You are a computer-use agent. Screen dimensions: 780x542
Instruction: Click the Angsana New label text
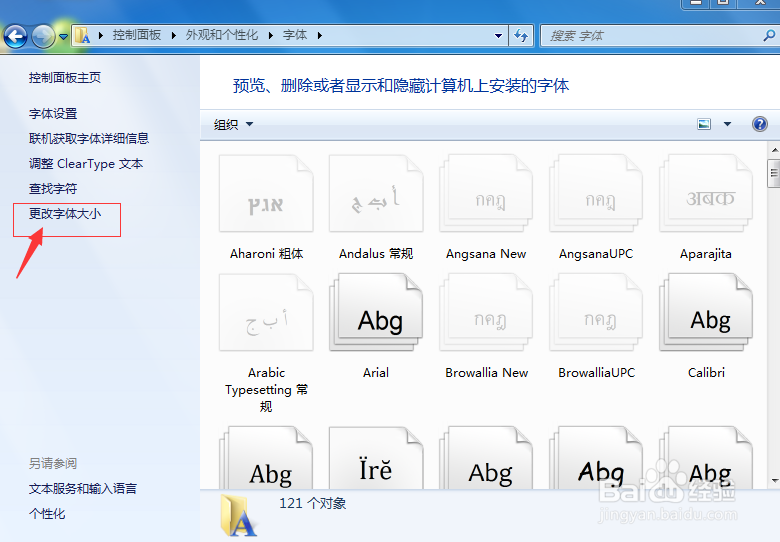point(486,254)
